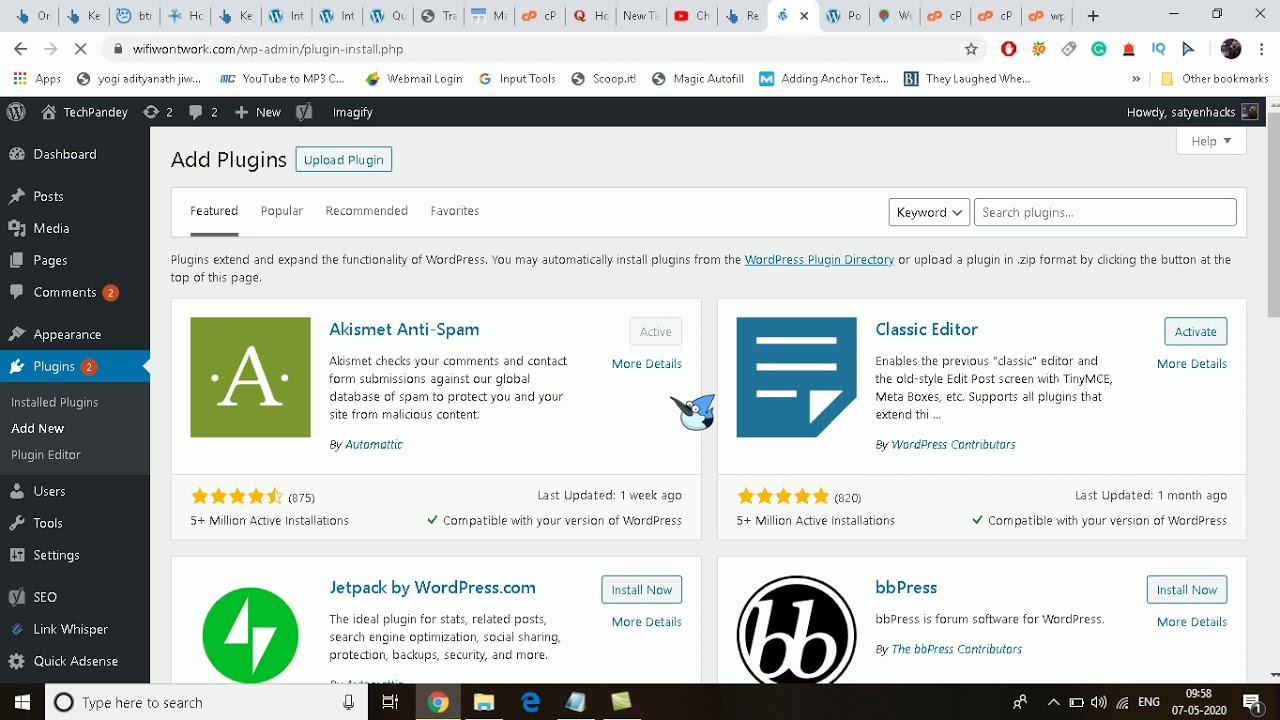Open Pages in the sidebar

click(50, 260)
